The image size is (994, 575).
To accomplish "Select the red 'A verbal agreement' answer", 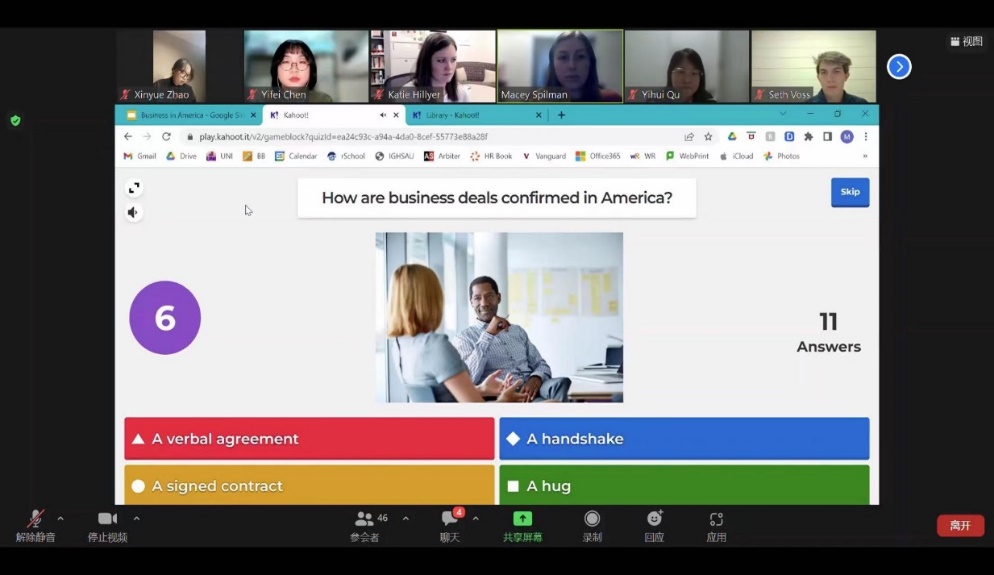I will click(309, 439).
